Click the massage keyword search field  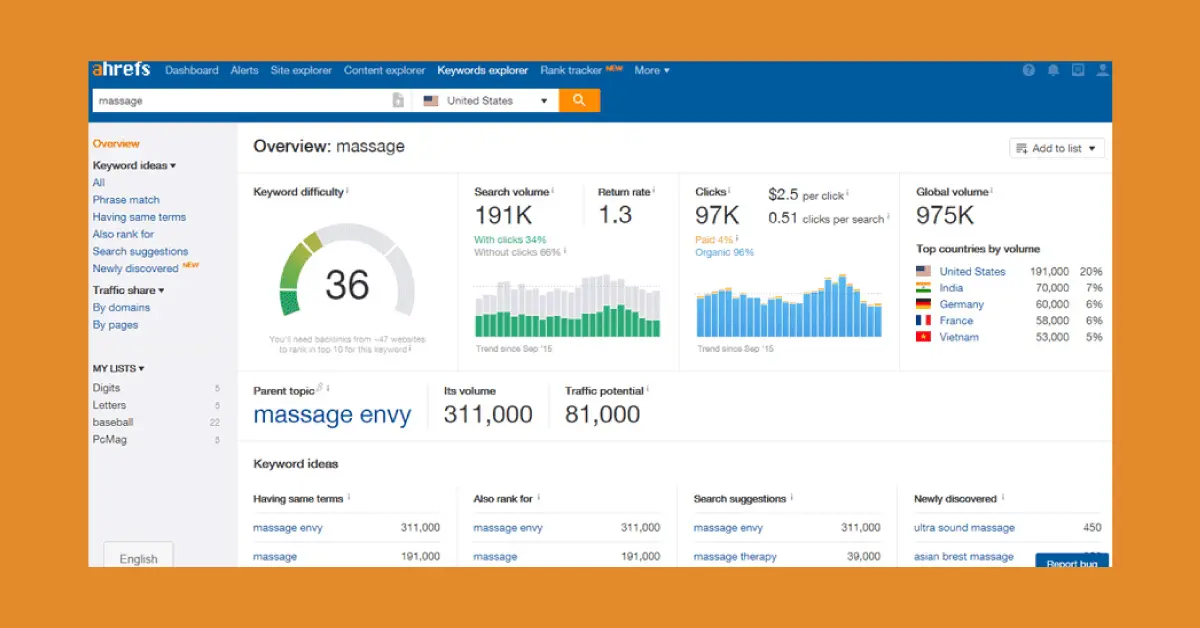(x=240, y=101)
